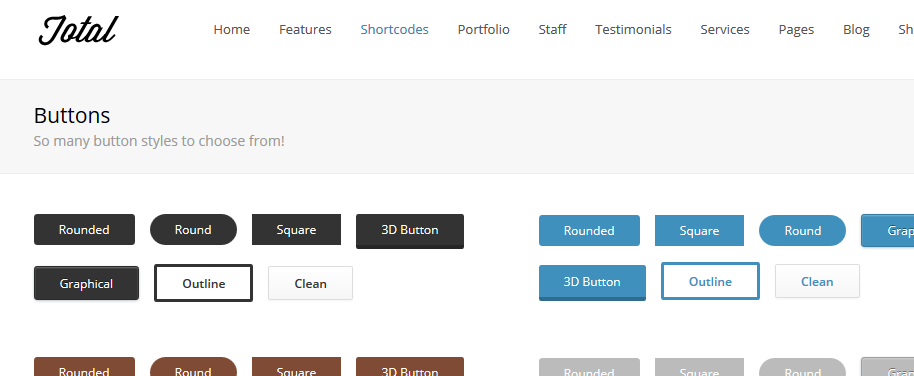Screen dimensions: 914x376
Task: Click the black 3D Button
Action: click(410, 231)
